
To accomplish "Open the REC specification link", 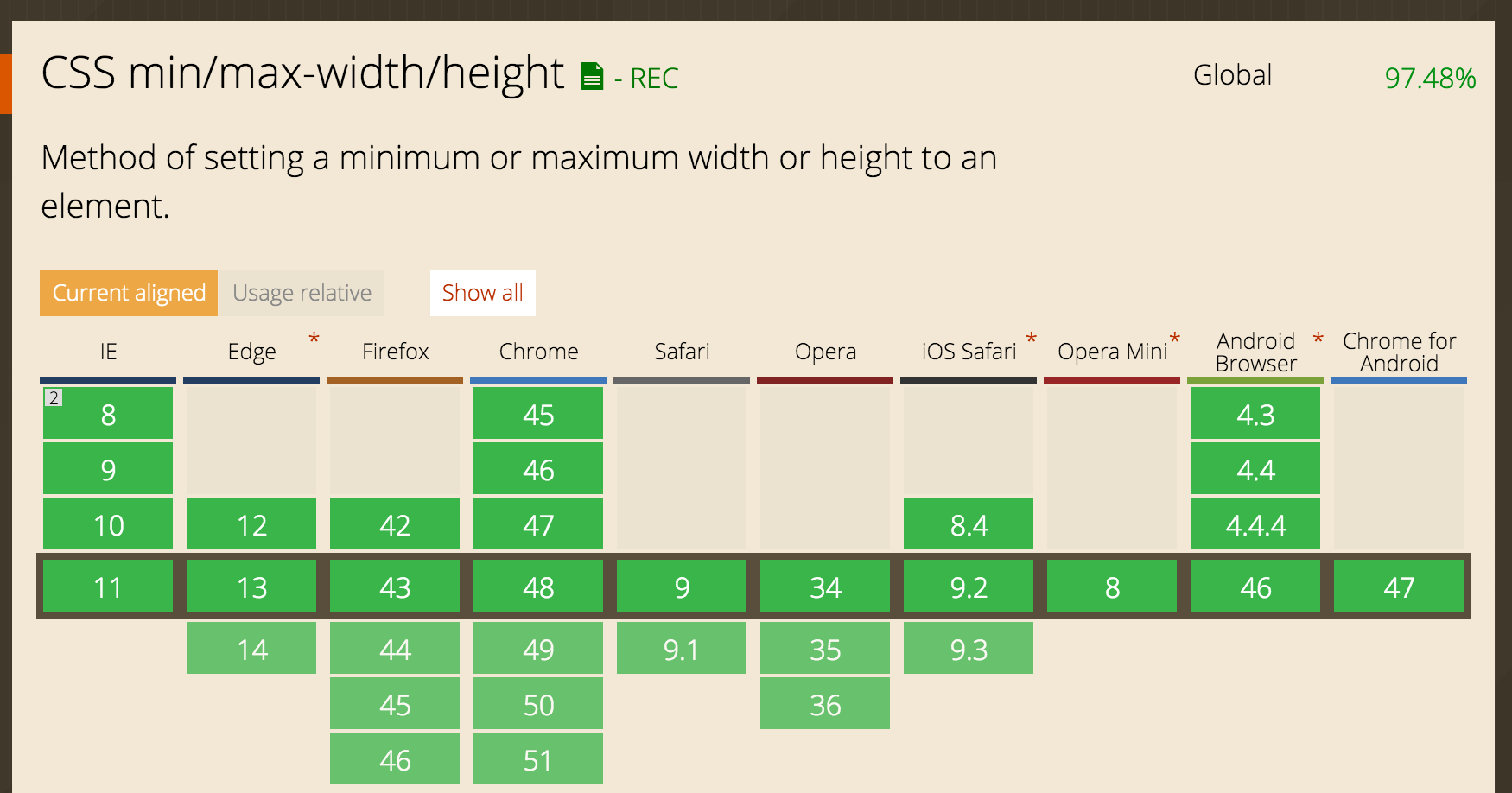I will (x=654, y=79).
